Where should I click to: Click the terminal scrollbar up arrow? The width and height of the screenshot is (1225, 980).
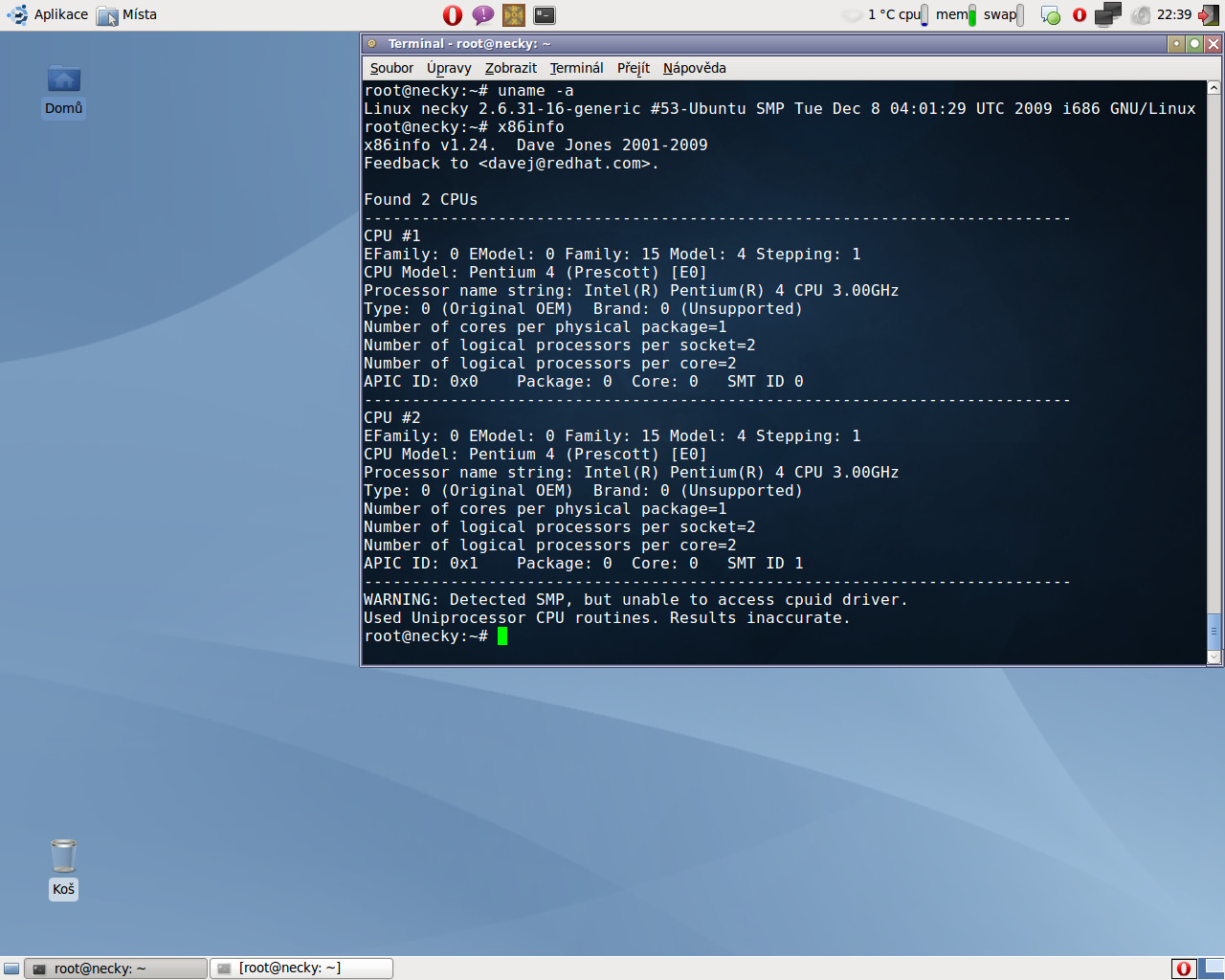pyautogui.click(x=1214, y=88)
